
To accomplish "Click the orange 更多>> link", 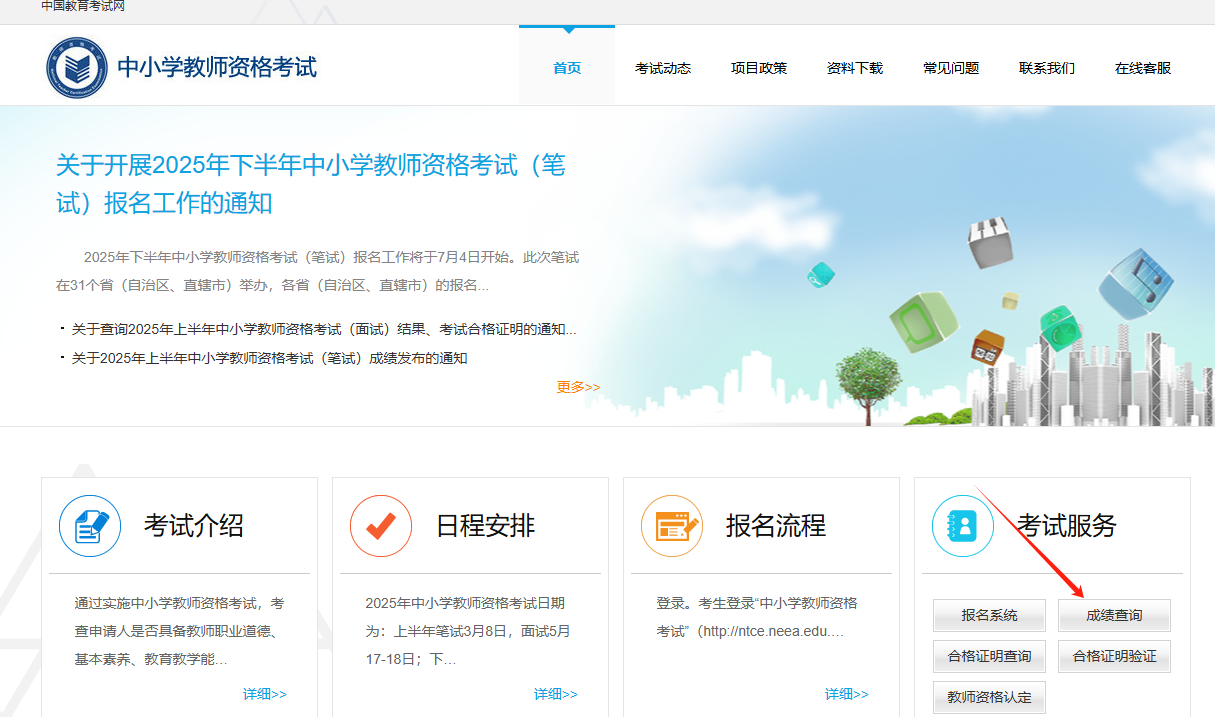I will tap(578, 387).
